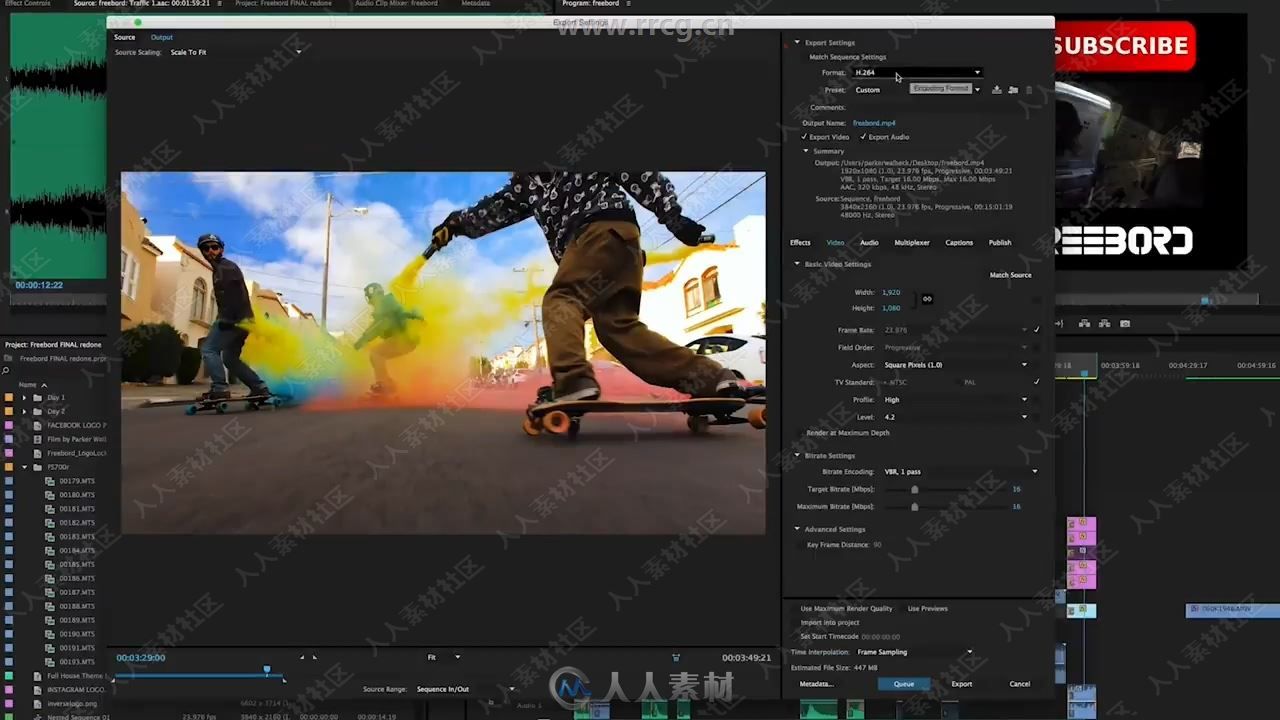Enable Set Start Timecode checkbox
This screenshot has width=1280, height=720.
(792, 636)
